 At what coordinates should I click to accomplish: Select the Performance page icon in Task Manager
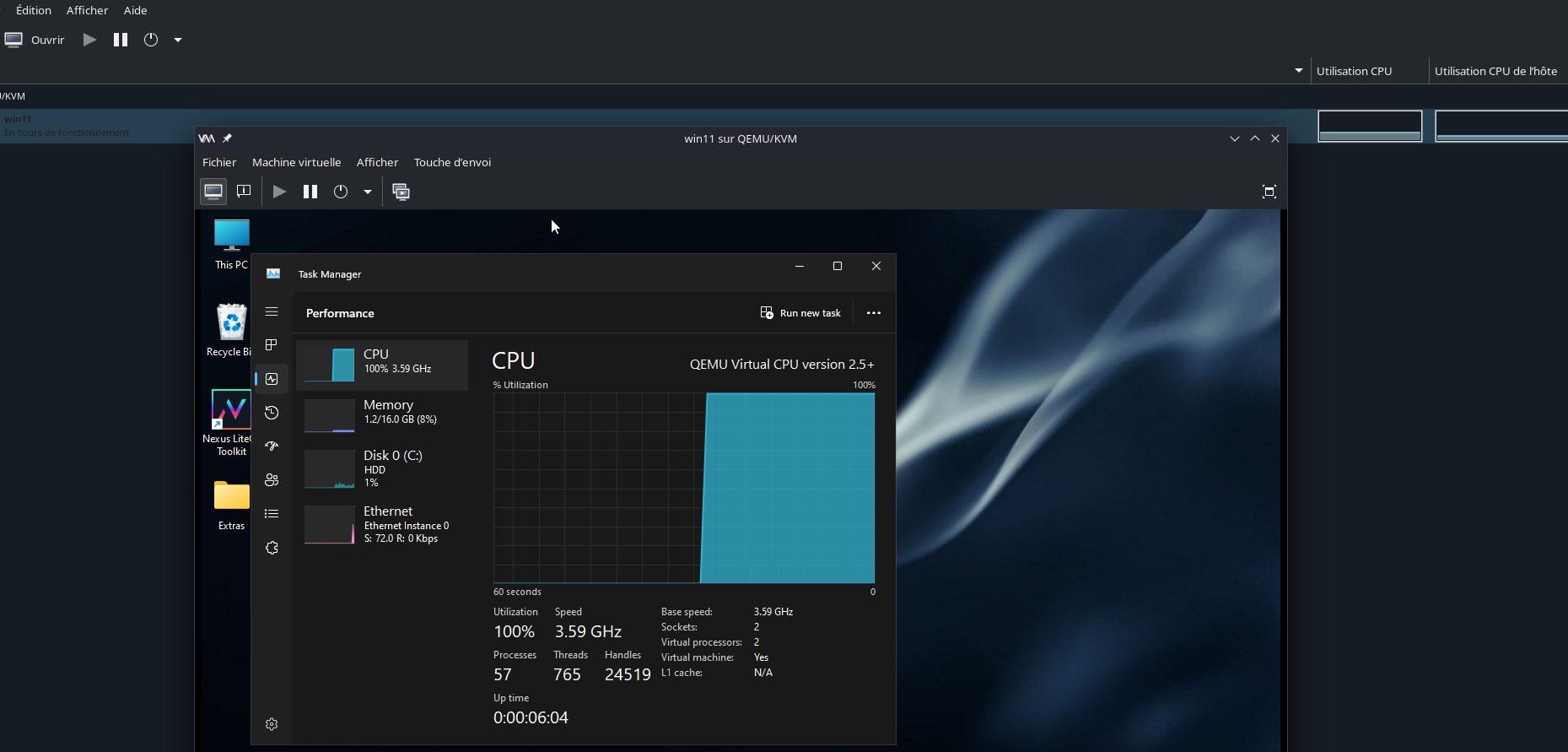pos(272,379)
